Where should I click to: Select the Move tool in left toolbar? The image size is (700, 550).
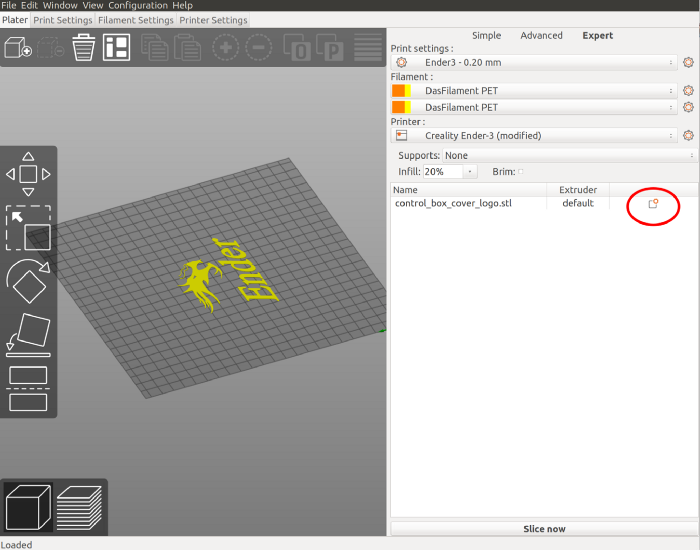click(x=28, y=174)
